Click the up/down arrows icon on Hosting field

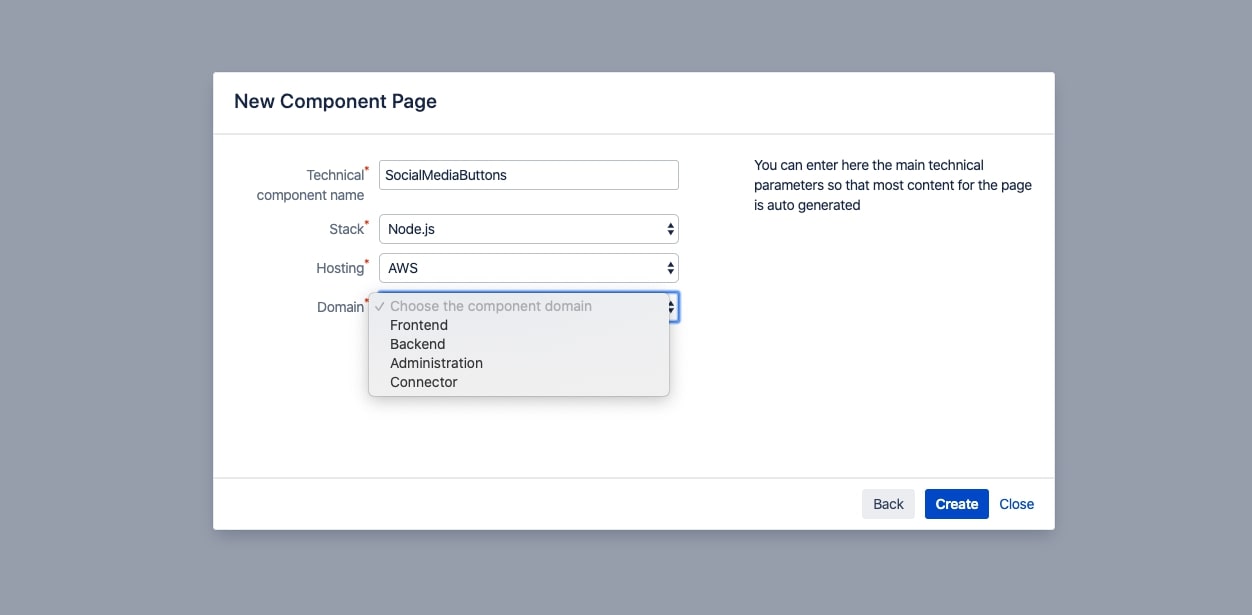click(x=670, y=268)
